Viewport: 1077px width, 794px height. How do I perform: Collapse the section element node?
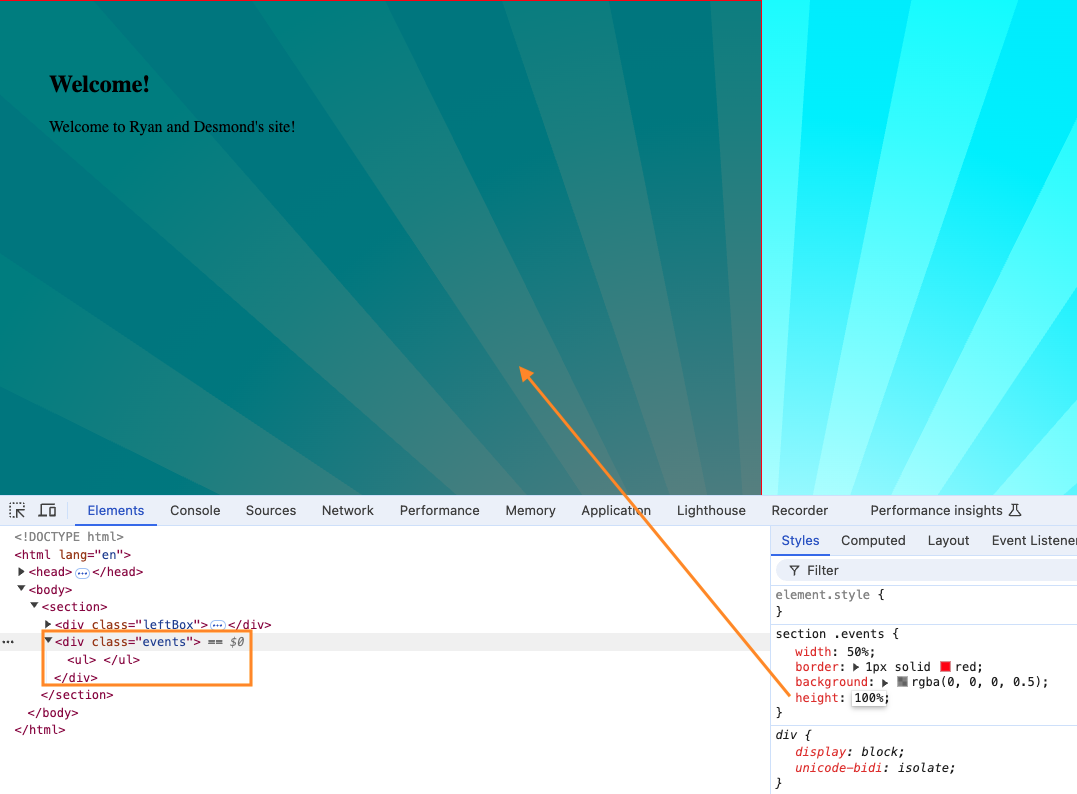[x=34, y=606]
